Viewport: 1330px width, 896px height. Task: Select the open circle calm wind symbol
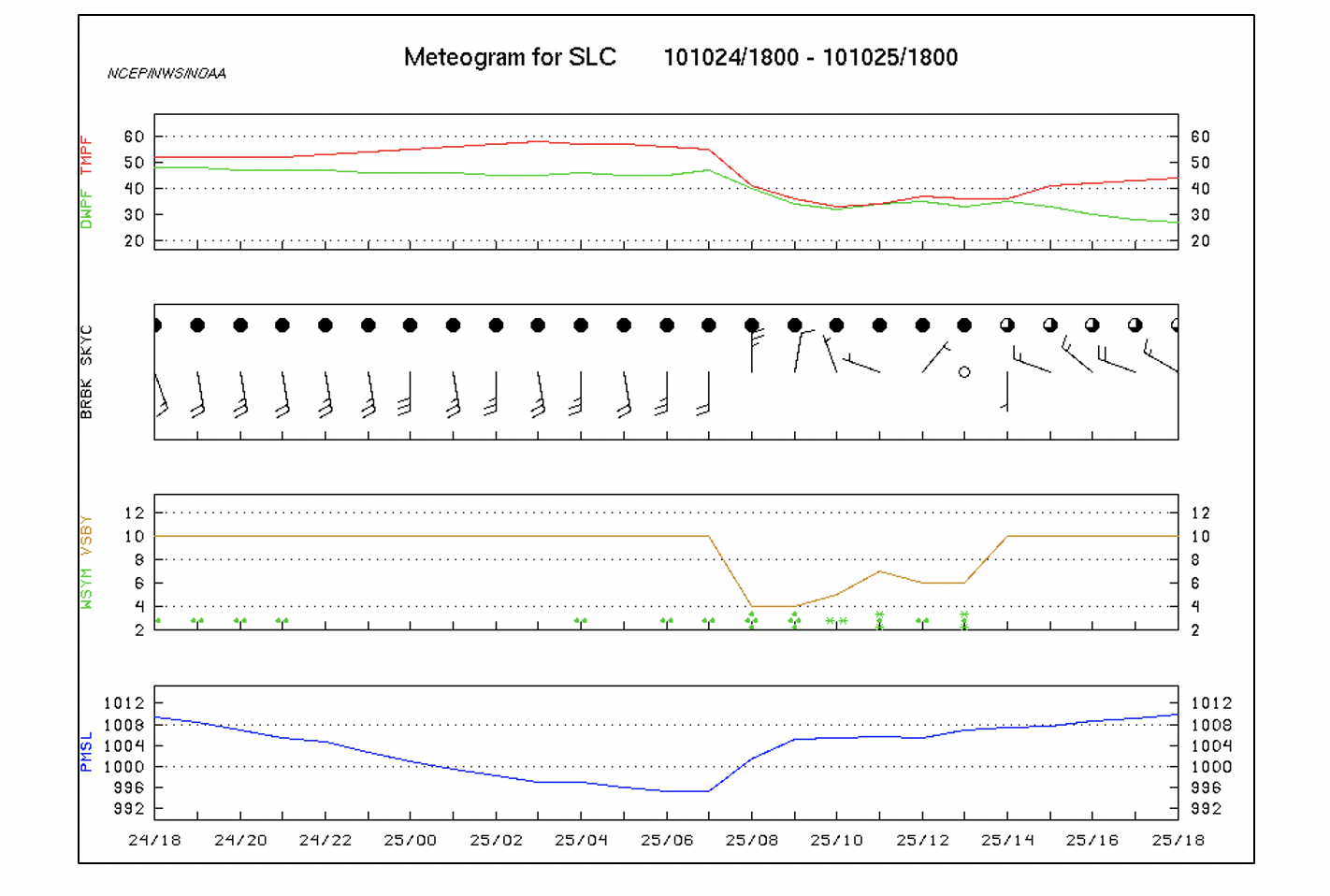(x=963, y=371)
